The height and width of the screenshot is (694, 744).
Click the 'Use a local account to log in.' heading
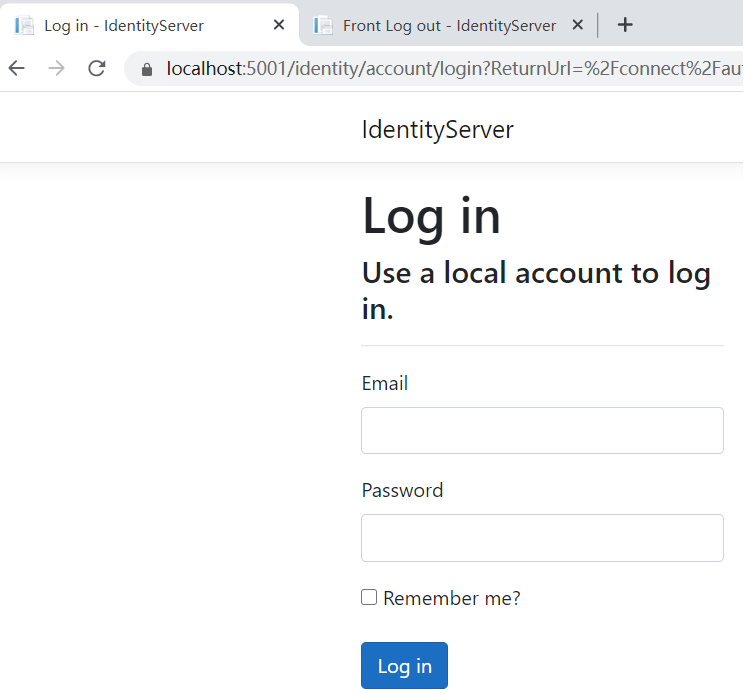pos(536,290)
